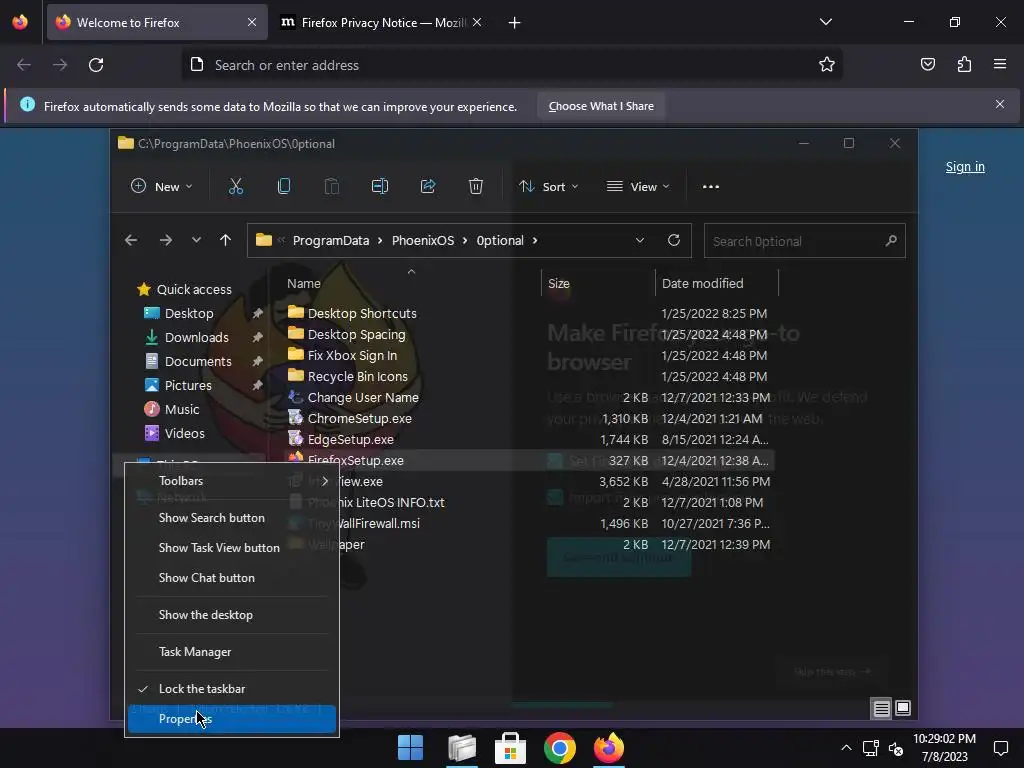
Task: Launch Google Chrome from the taskbar
Action: [x=560, y=748]
